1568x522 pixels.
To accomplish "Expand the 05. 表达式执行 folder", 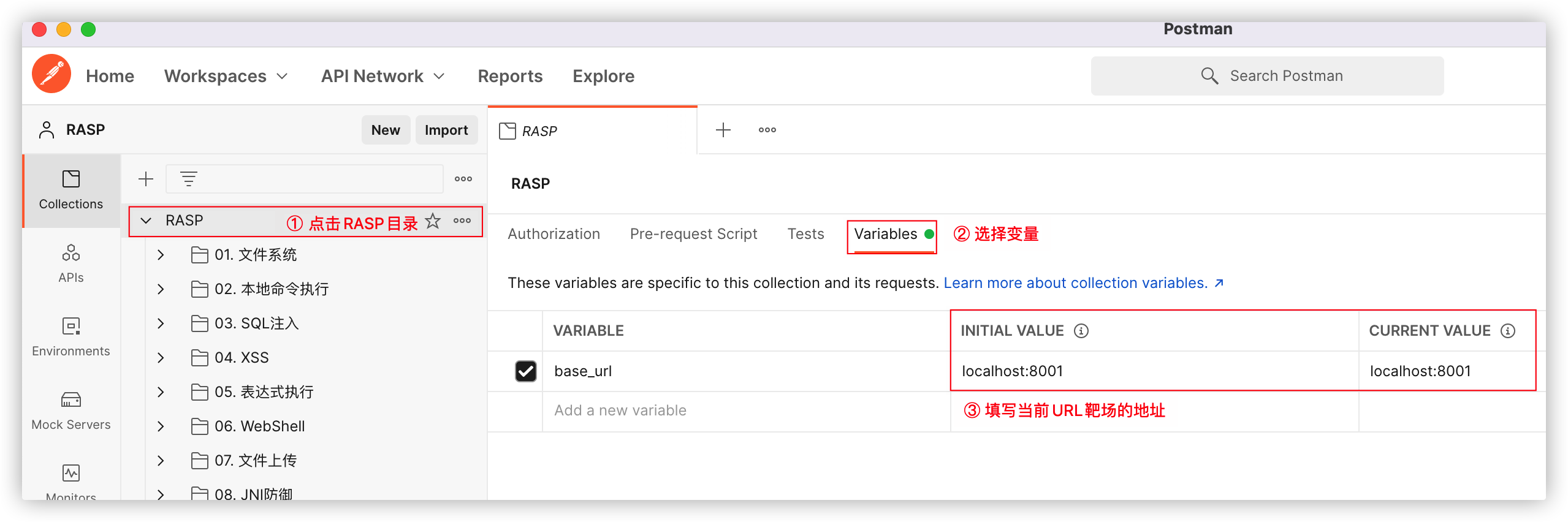I will point(161,392).
